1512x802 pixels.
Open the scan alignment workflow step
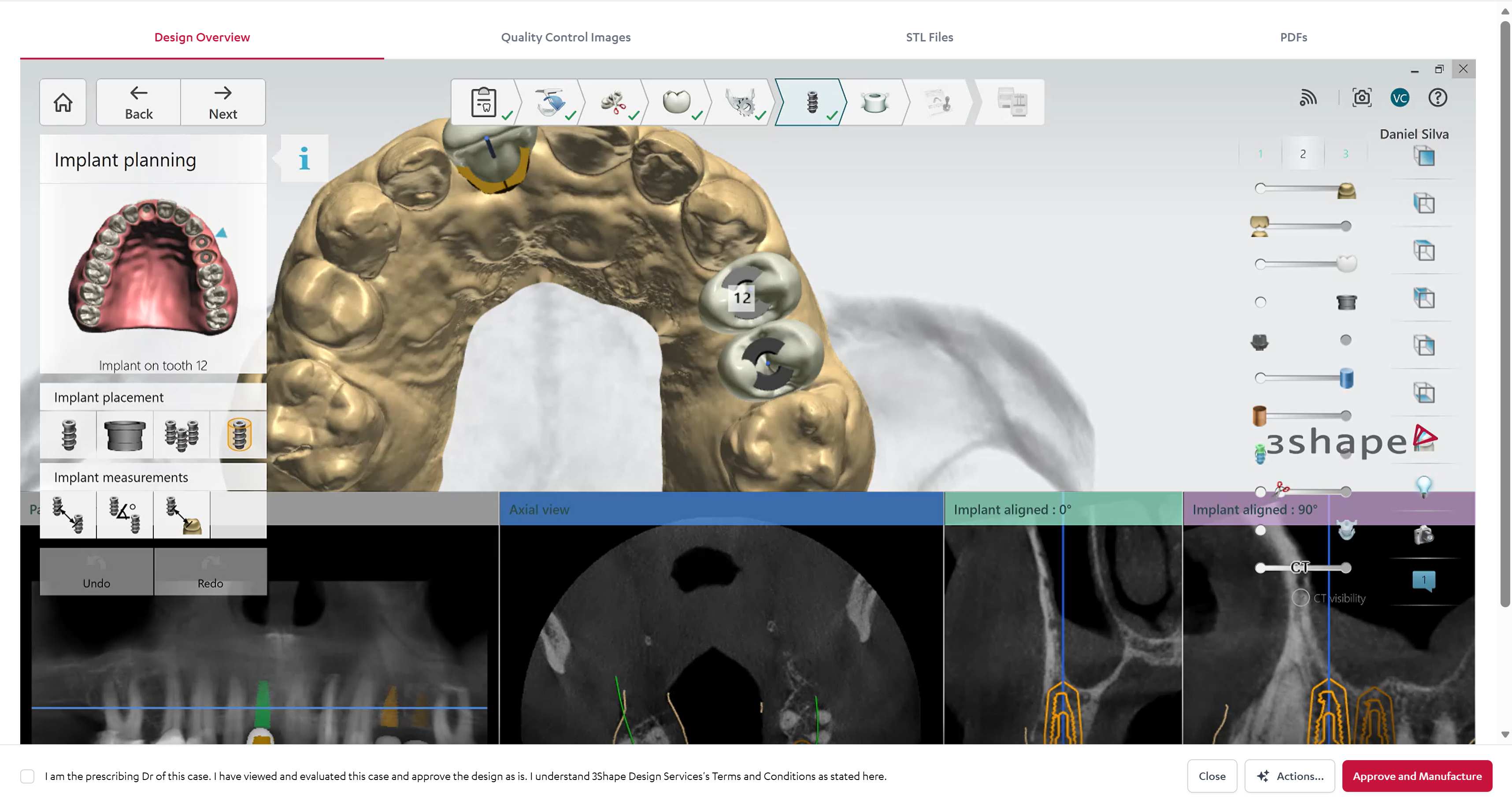pos(550,102)
